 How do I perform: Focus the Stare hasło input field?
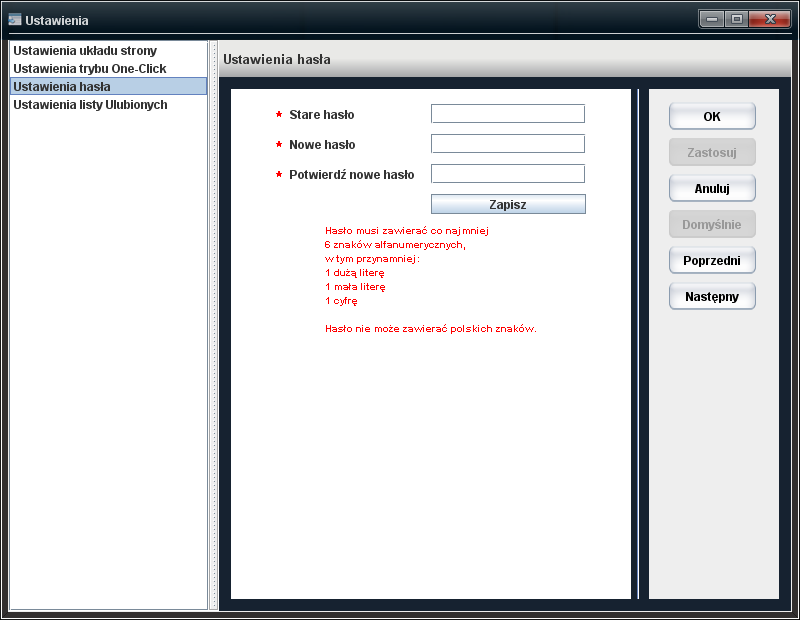pos(508,114)
